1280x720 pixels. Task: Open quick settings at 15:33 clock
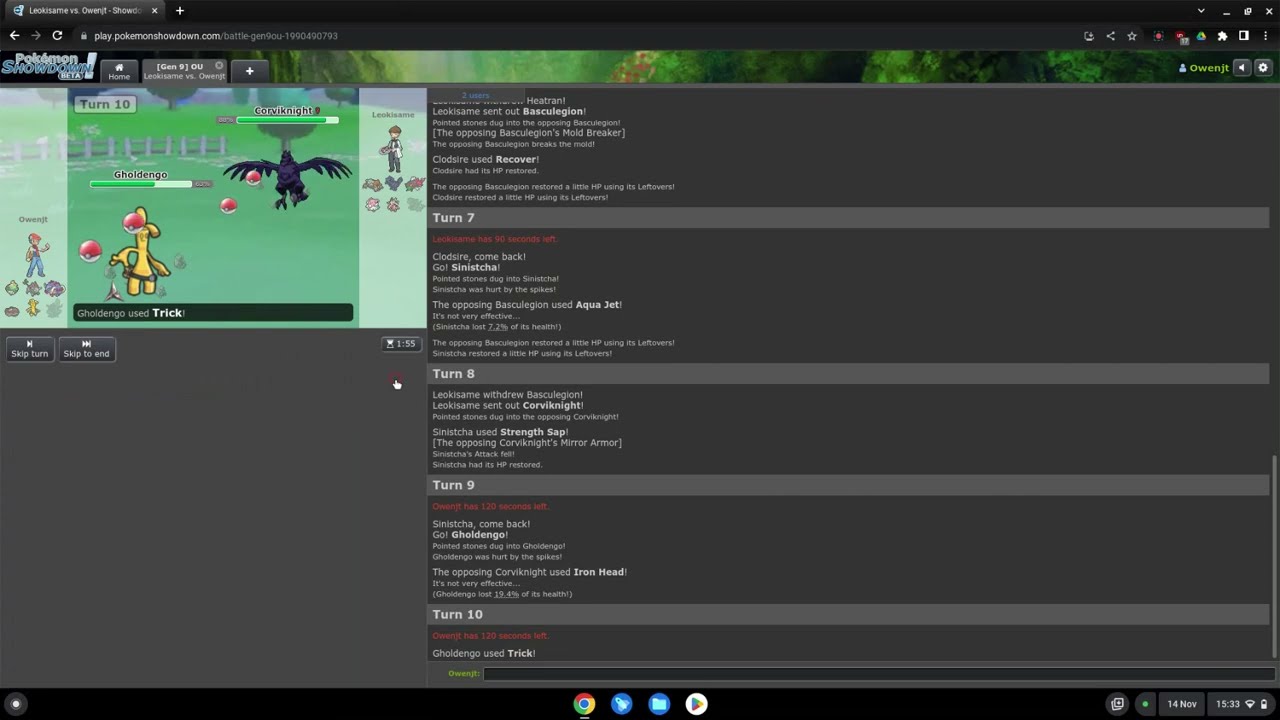pyautogui.click(x=1241, y=704)
